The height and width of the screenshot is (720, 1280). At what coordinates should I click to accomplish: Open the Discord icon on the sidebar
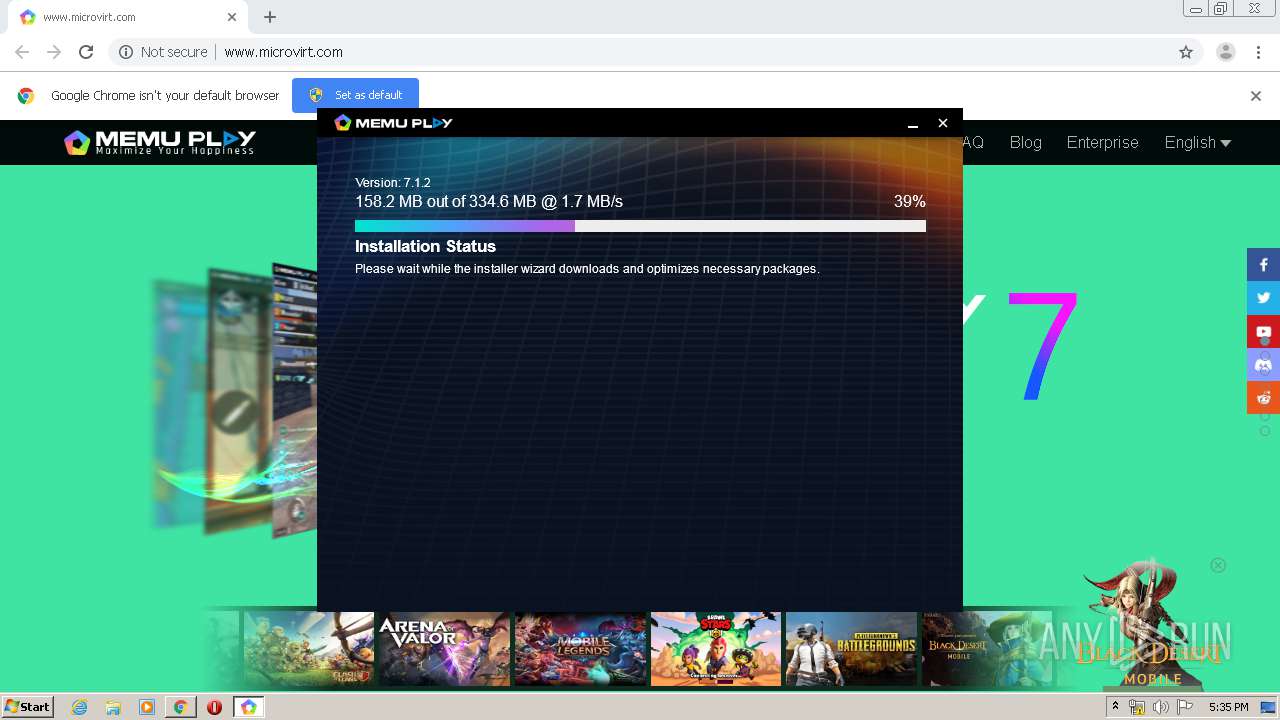pos(1263,364)
